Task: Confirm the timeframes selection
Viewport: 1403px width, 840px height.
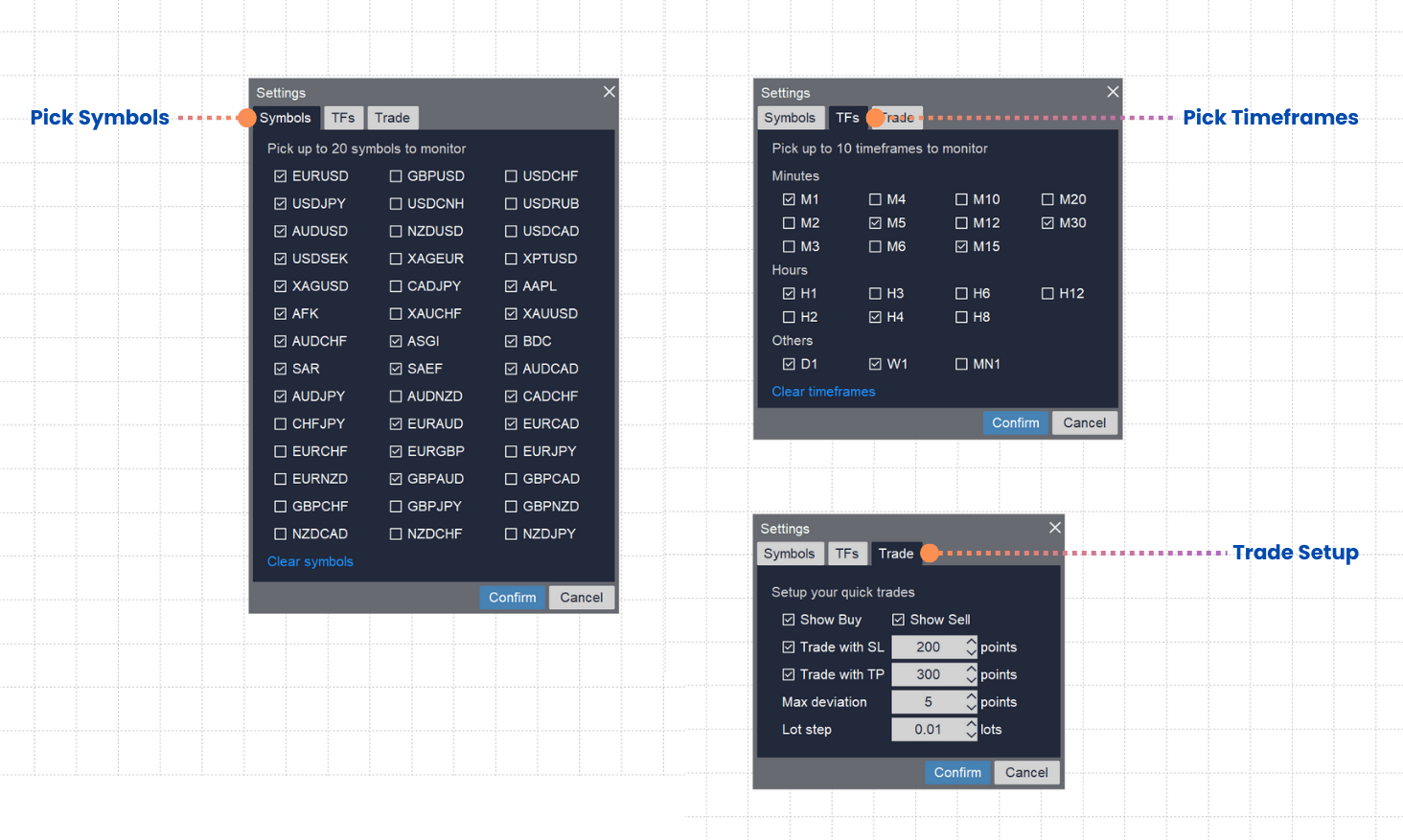Action: coord(1016,423)
